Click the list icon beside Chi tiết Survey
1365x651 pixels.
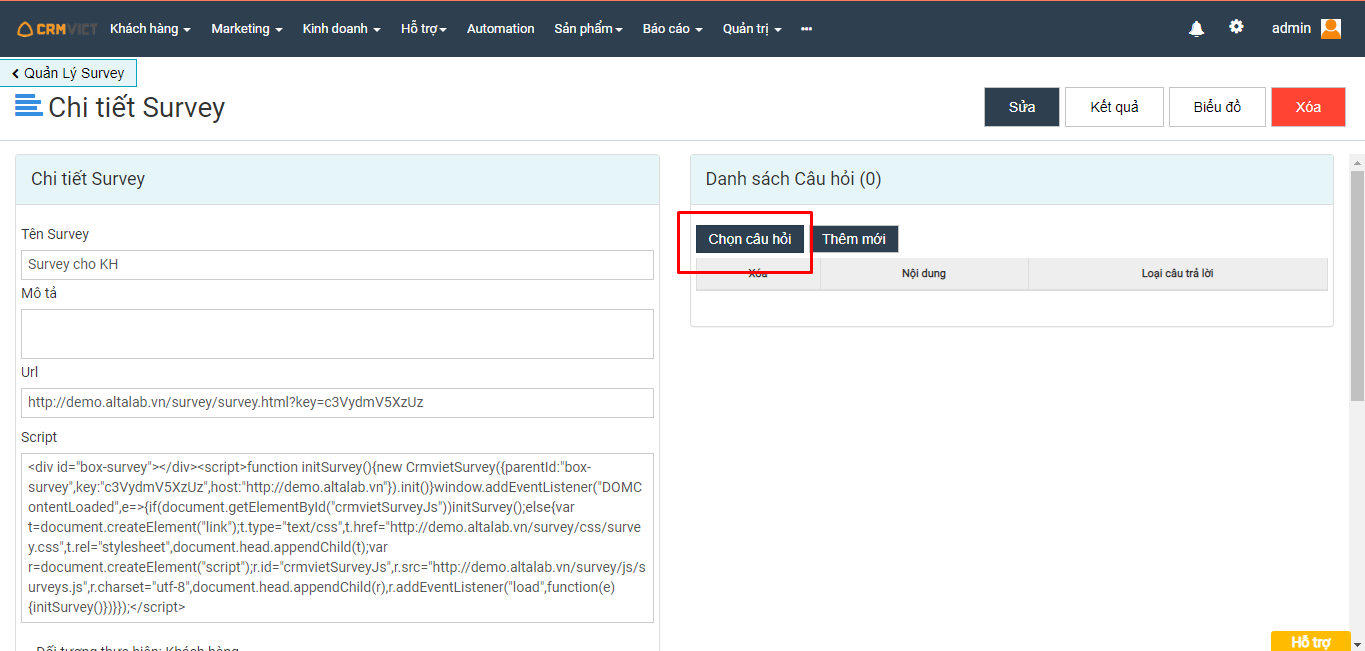click(x=28, y=105)
